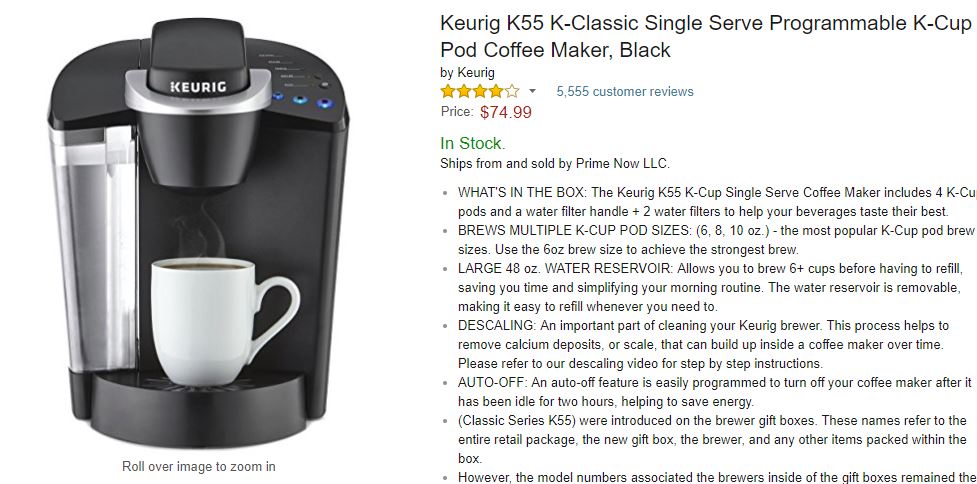977x484 pixels.
Task: Click the yellow star rating icons
Action: (479, 92)
